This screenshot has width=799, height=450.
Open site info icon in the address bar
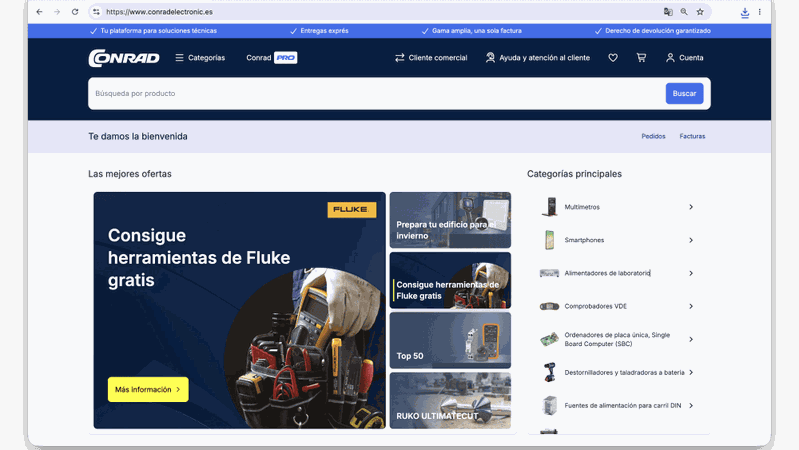tap(96, 12)
